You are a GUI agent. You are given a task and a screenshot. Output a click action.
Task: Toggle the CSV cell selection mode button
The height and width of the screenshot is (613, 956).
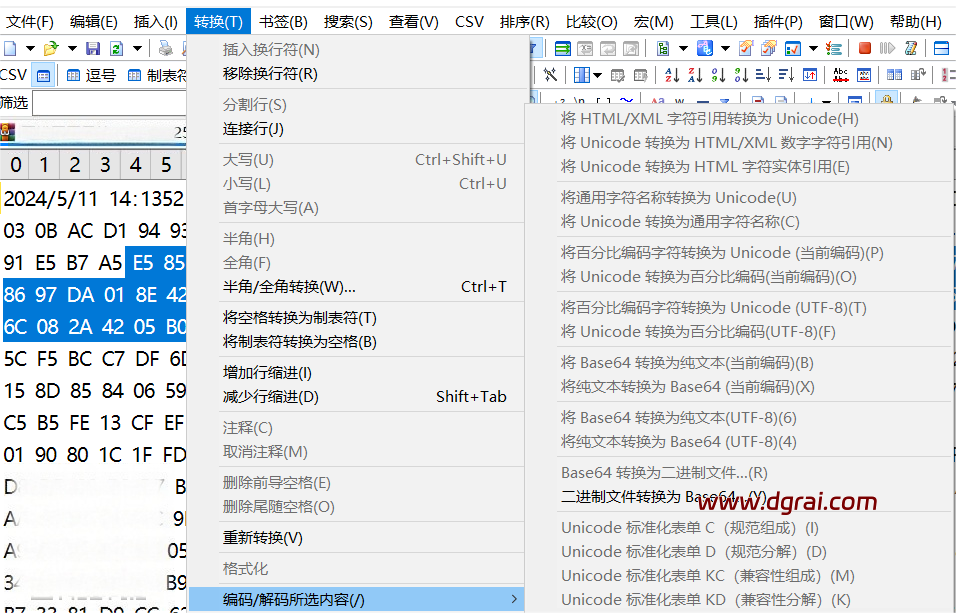click(x=44, y=75)
